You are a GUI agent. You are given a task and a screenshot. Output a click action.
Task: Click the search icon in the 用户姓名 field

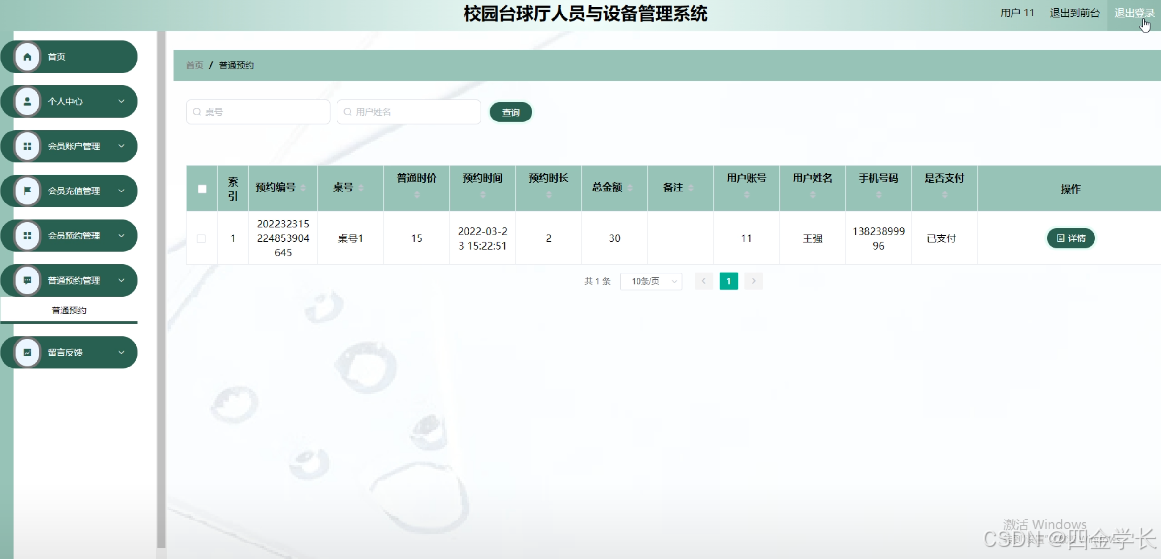(347, 112)
